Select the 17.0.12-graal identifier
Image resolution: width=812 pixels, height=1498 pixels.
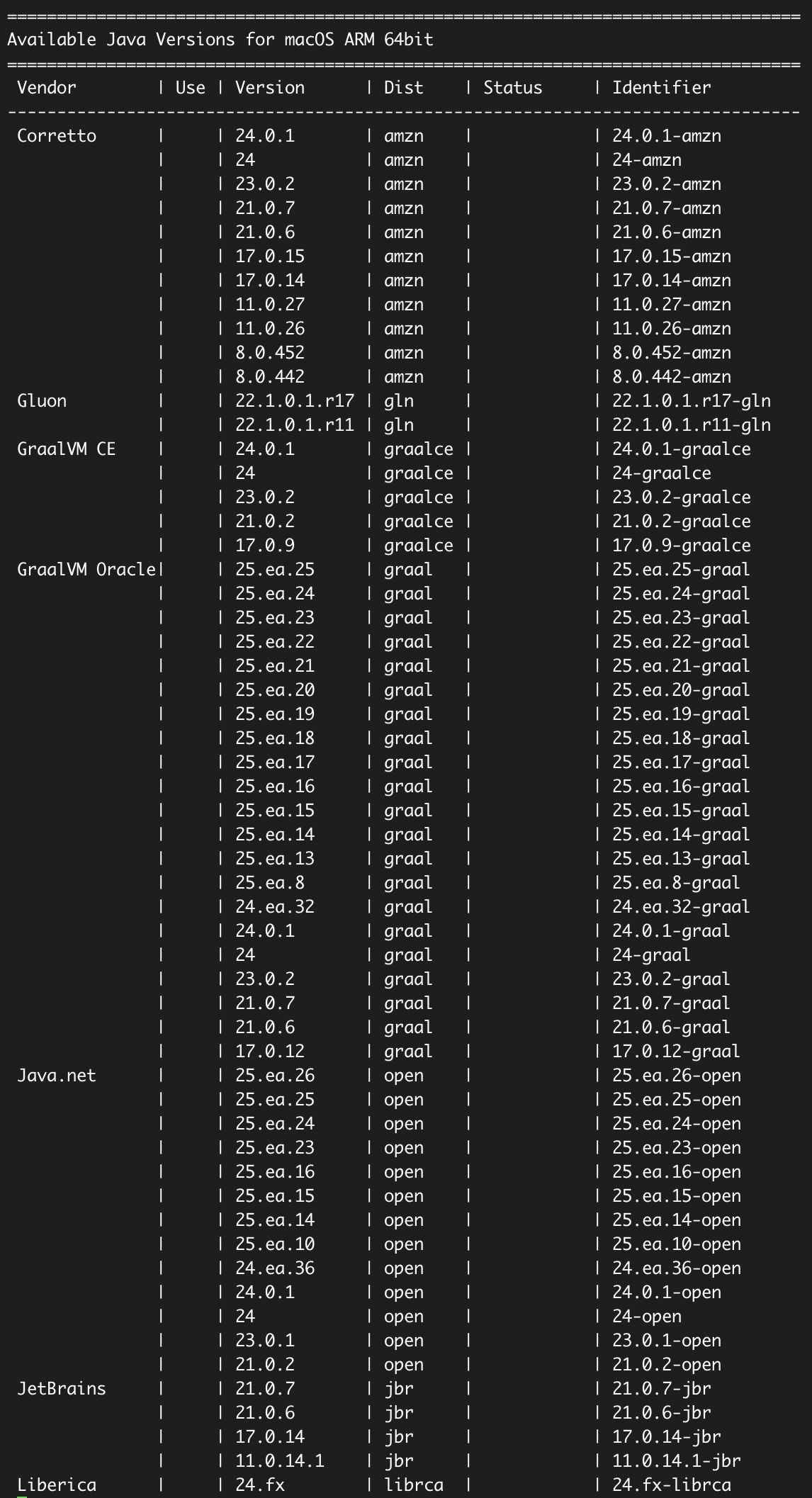675,1052
